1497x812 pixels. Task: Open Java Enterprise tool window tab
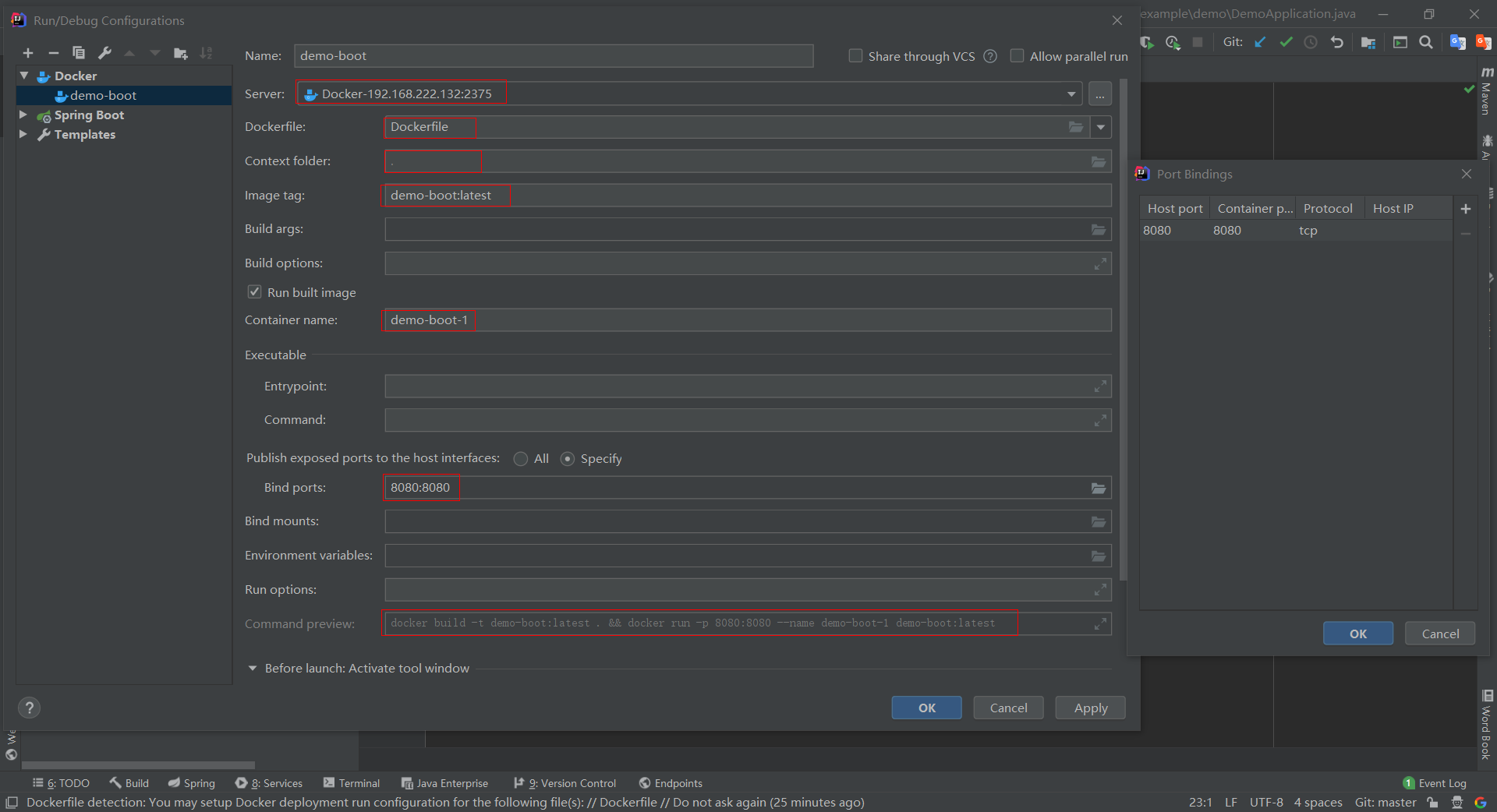tap(445, 783)
